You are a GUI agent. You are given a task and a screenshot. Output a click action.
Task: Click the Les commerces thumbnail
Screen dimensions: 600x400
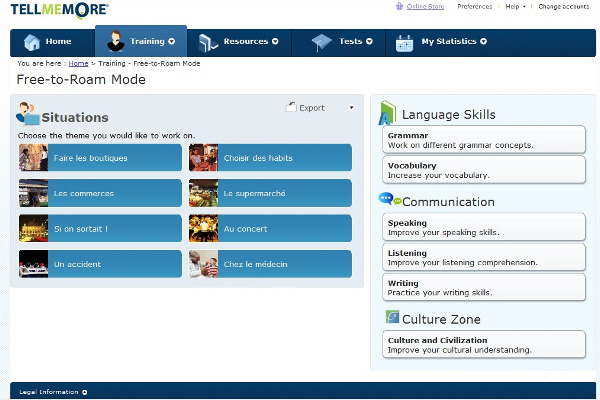click(x=34, y=193)
